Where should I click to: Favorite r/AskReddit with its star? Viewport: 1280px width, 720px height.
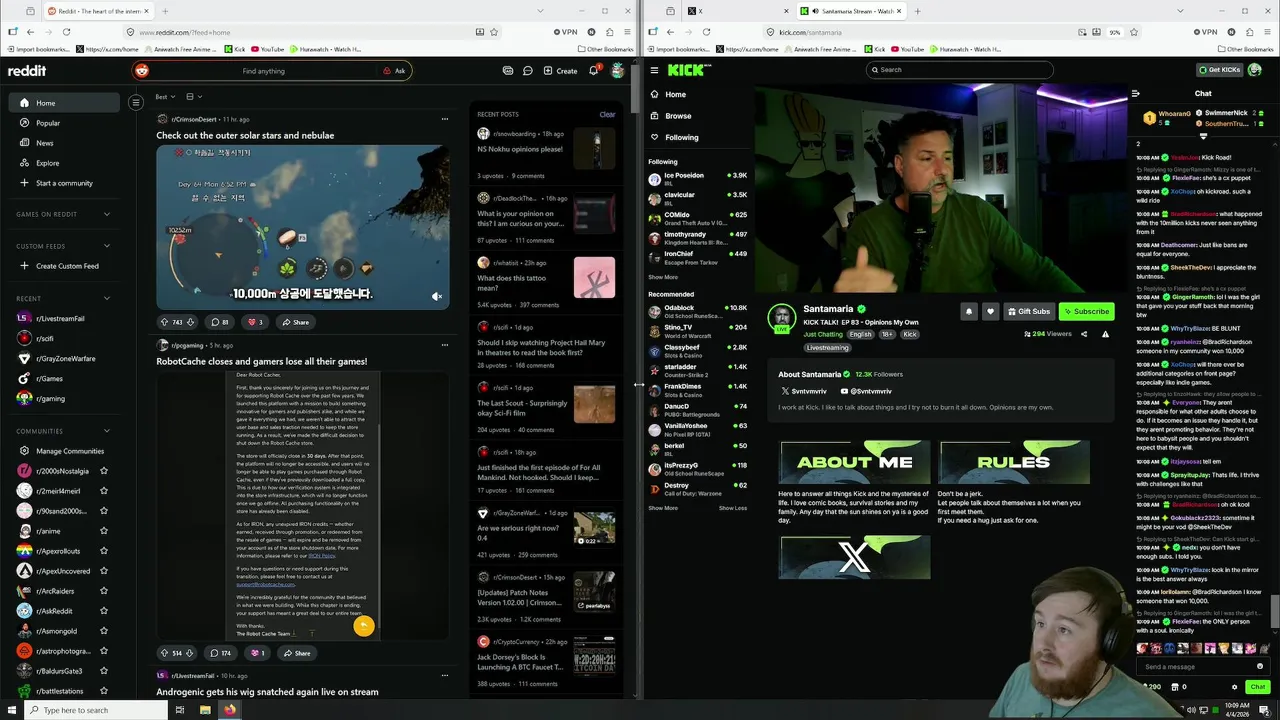tap(103, 611)
